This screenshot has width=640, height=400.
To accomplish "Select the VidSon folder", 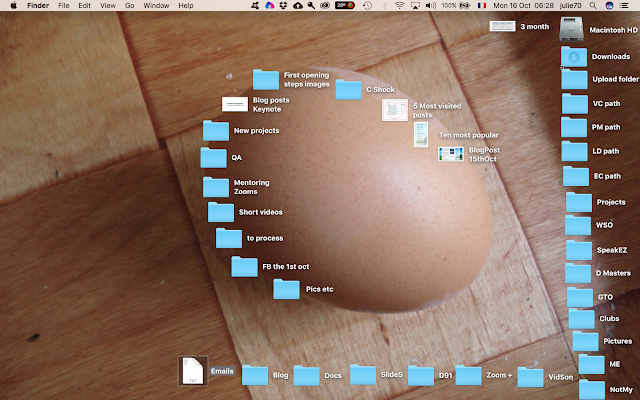I will [531, 377].
